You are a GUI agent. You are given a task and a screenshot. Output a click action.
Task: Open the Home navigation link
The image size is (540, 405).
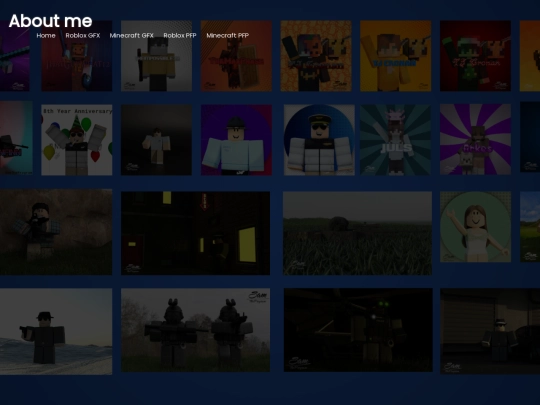pos(46,35)
